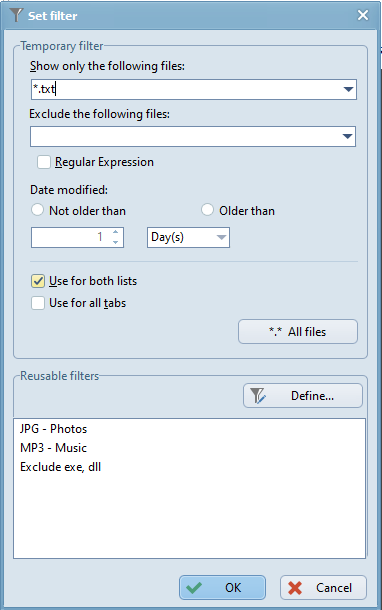Expand the Show only files dropdown

(349, 89)
